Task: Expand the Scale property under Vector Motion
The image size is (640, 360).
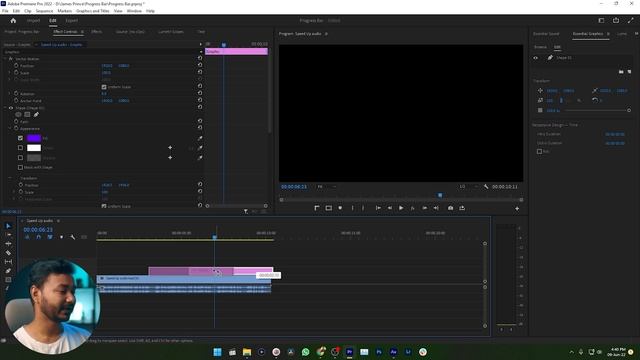Action: pyautogui.click(x=10, y=73)
